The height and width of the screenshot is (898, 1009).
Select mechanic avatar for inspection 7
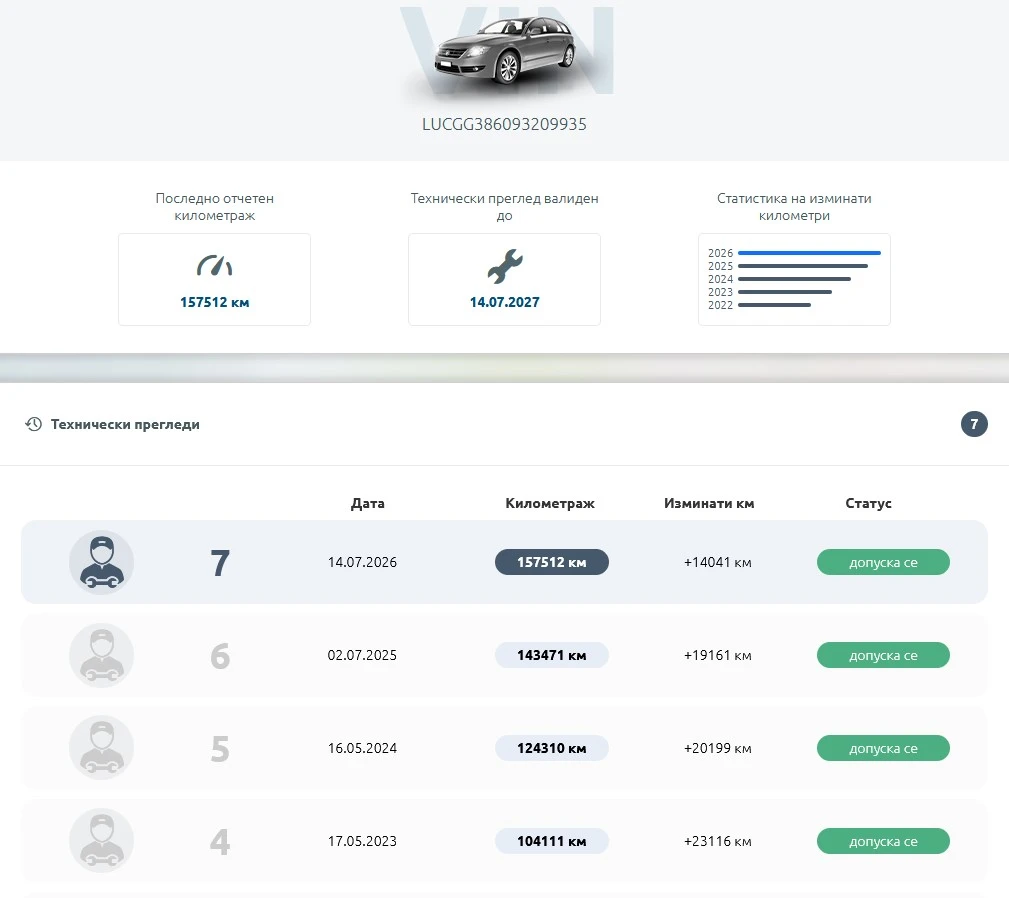(102, 562)
